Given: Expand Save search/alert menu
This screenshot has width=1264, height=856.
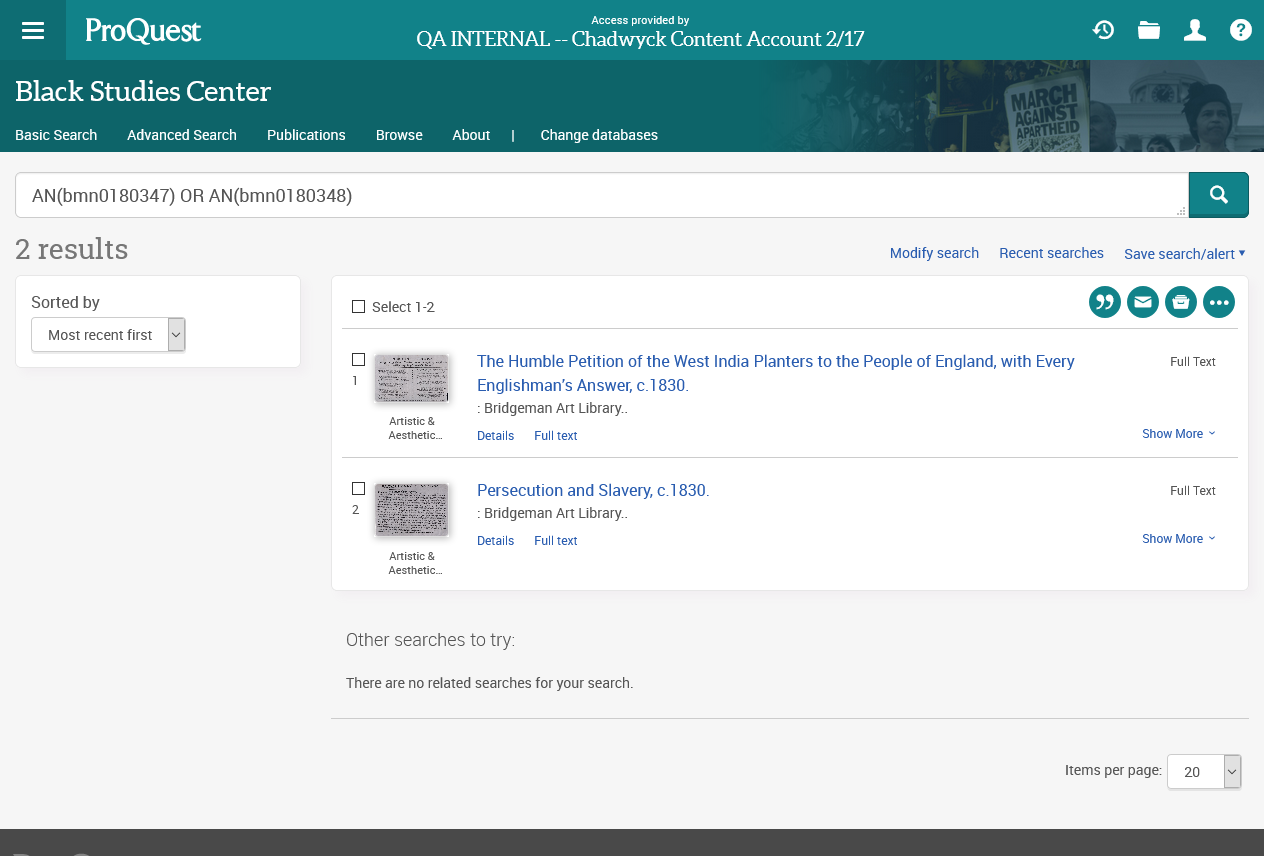Looking at the screenshot, I should point(1185,254).
